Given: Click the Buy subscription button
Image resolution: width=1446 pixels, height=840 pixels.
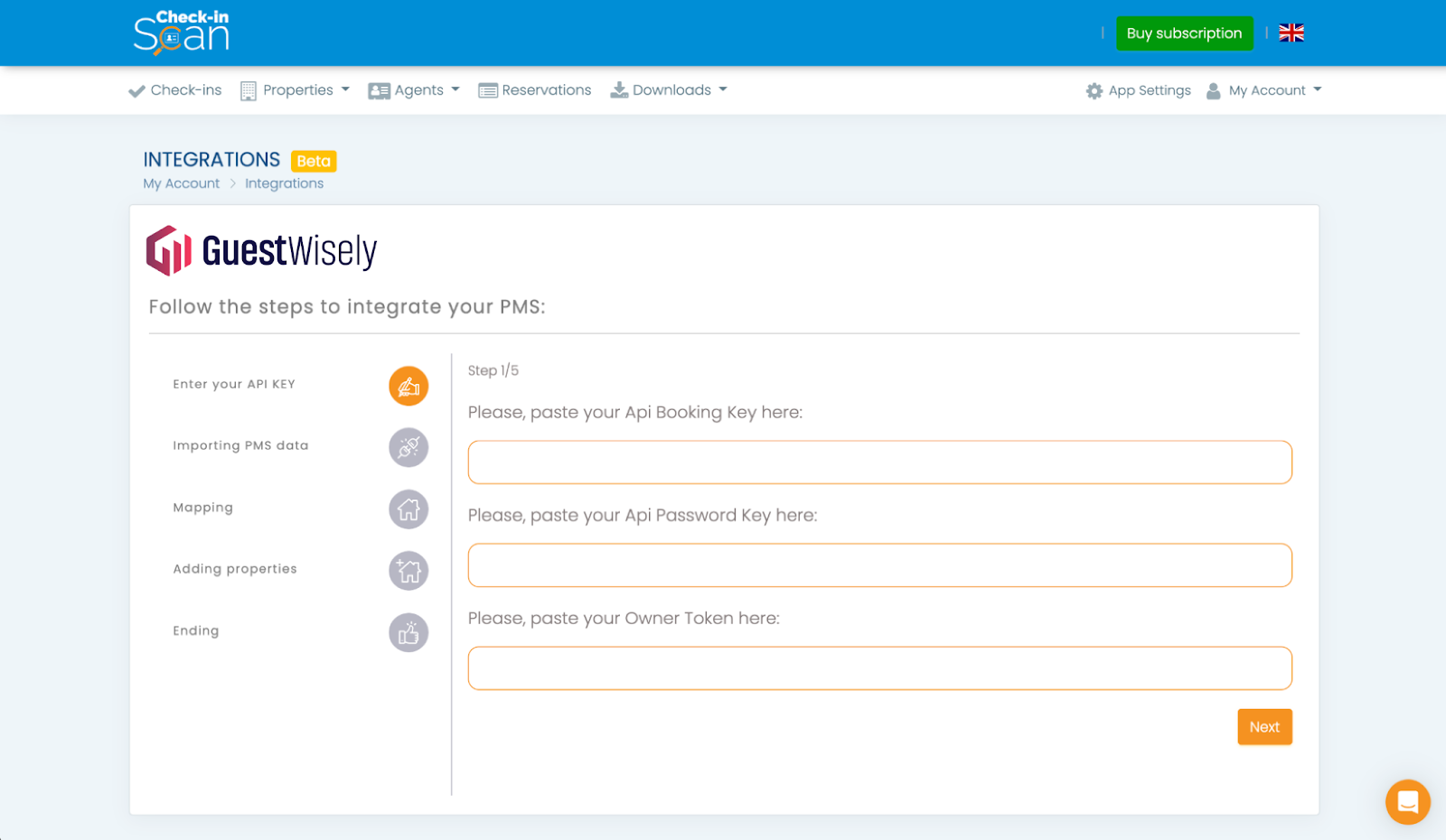Looking at the screenshot, I should [x=1184, y=33].
